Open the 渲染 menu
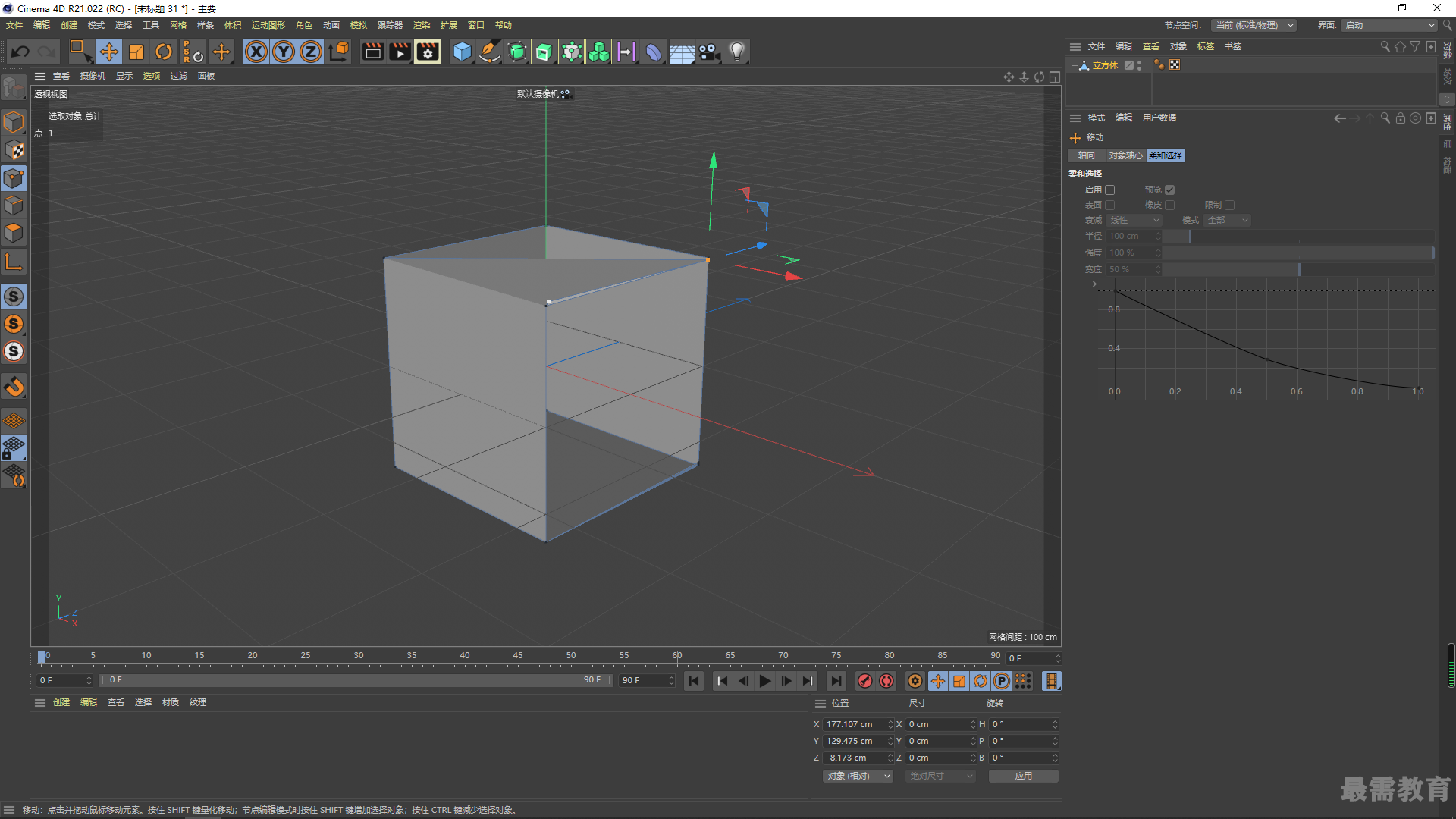Viewport: 1456px width, 819px height. point(422,25)
